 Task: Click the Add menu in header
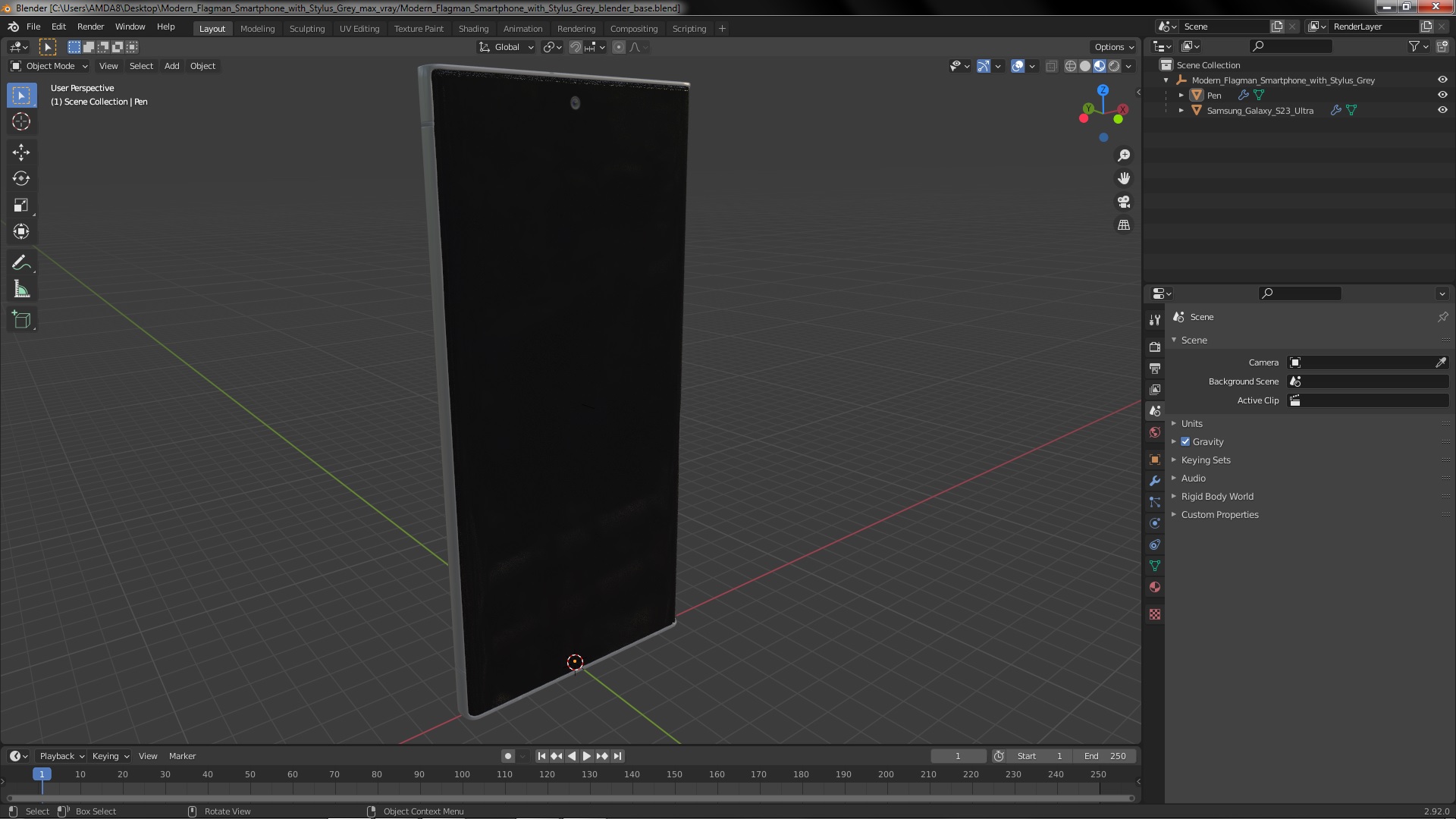172,65
